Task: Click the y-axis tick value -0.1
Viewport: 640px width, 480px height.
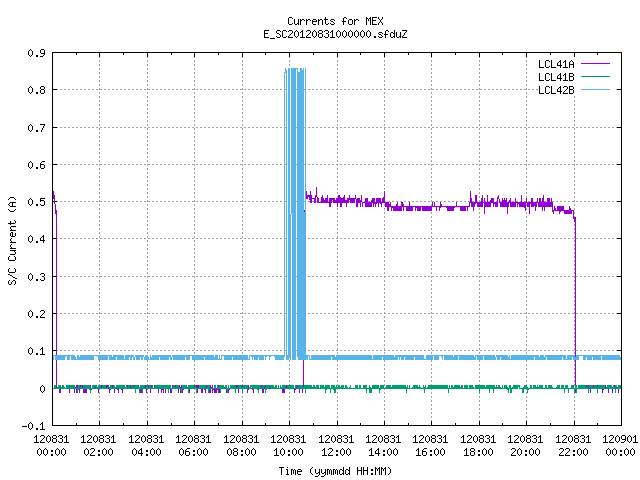Action: click(x=33, y=426)
